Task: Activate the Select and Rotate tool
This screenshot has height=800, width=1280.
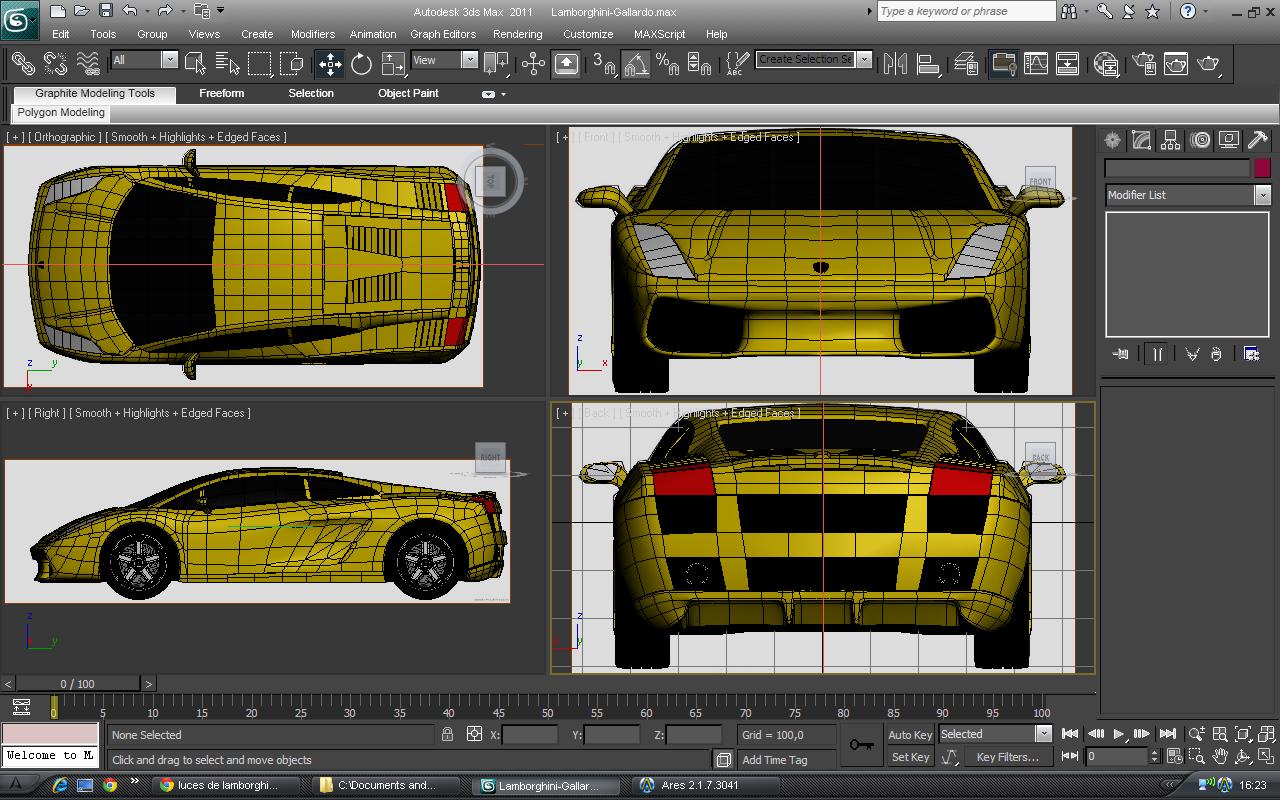Action: [x=361, y=64]
